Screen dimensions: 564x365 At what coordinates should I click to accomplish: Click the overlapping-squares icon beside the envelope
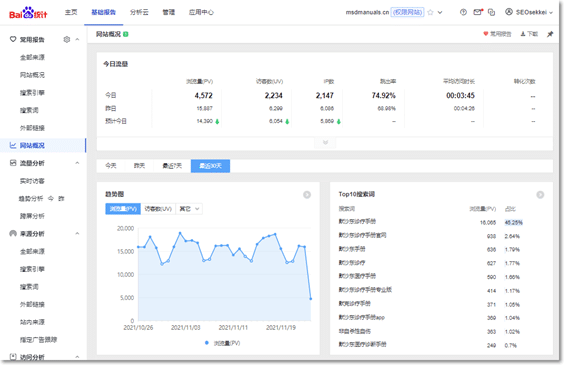pos(491,12)
